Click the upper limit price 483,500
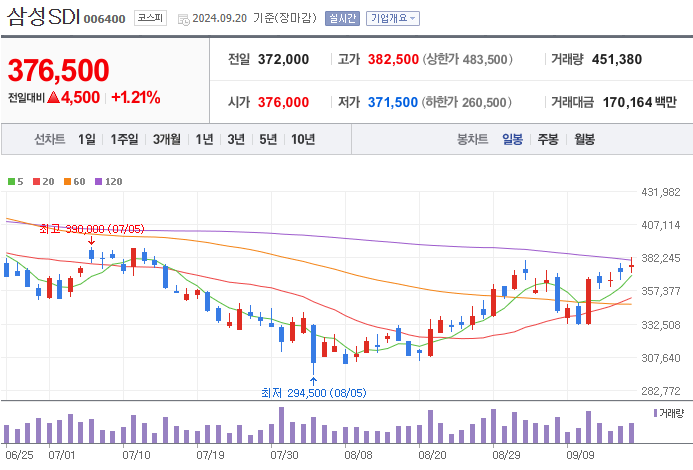Viewport: 693px width, 470px height. (x=485, y=59)
